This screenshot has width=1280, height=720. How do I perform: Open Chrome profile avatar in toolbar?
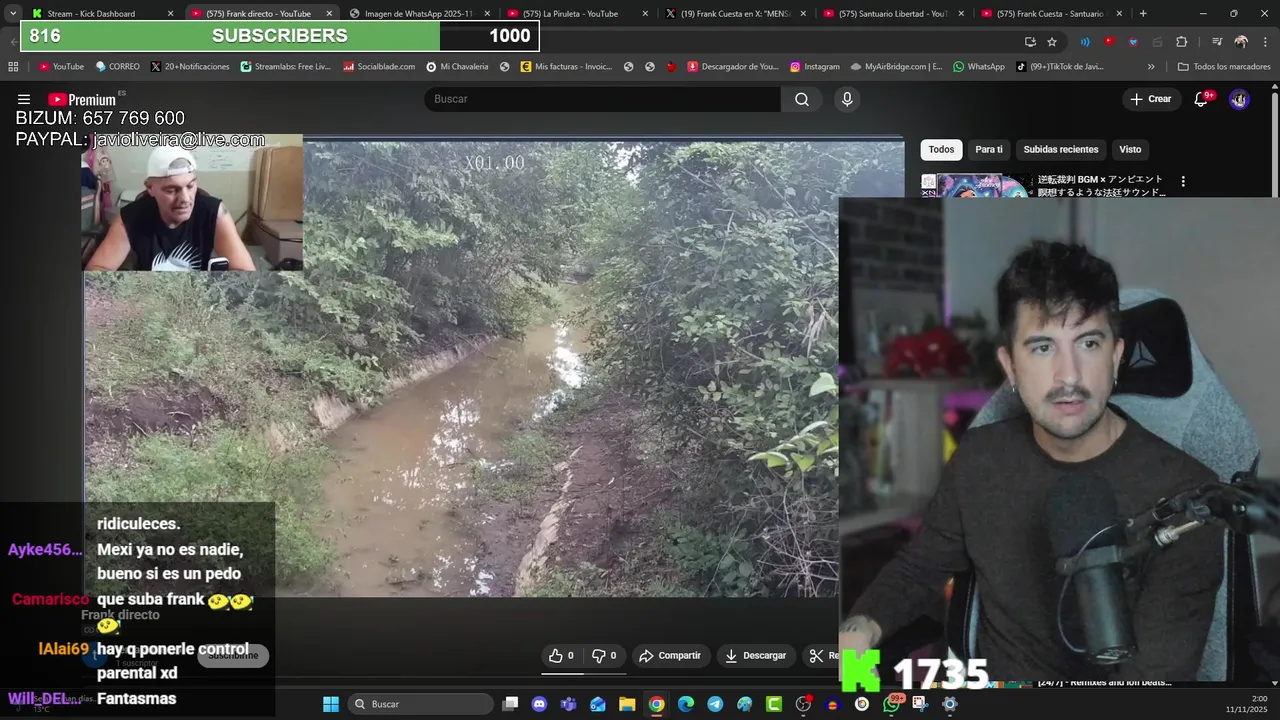(x=1241, y=42)
